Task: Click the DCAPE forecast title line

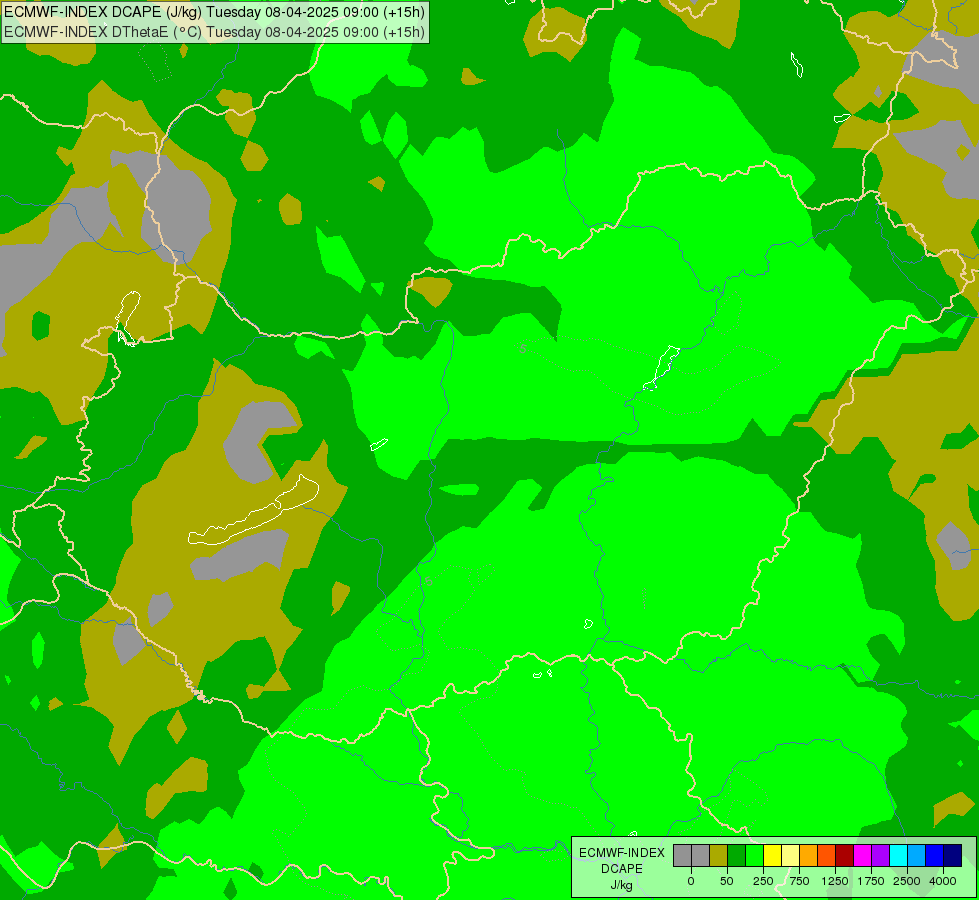Action: coord(214,12)
